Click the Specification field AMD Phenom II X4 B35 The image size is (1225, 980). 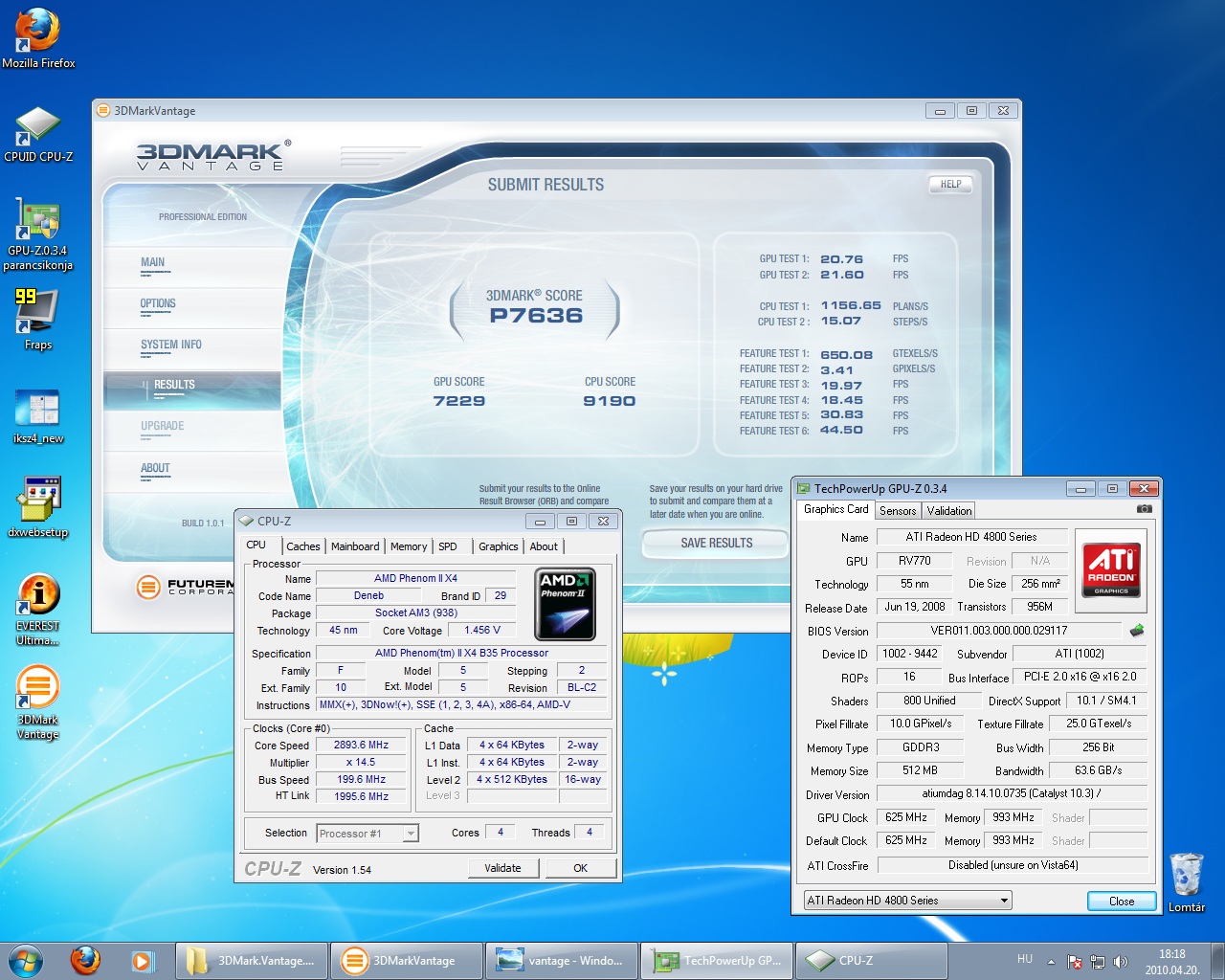pos(461,654)
